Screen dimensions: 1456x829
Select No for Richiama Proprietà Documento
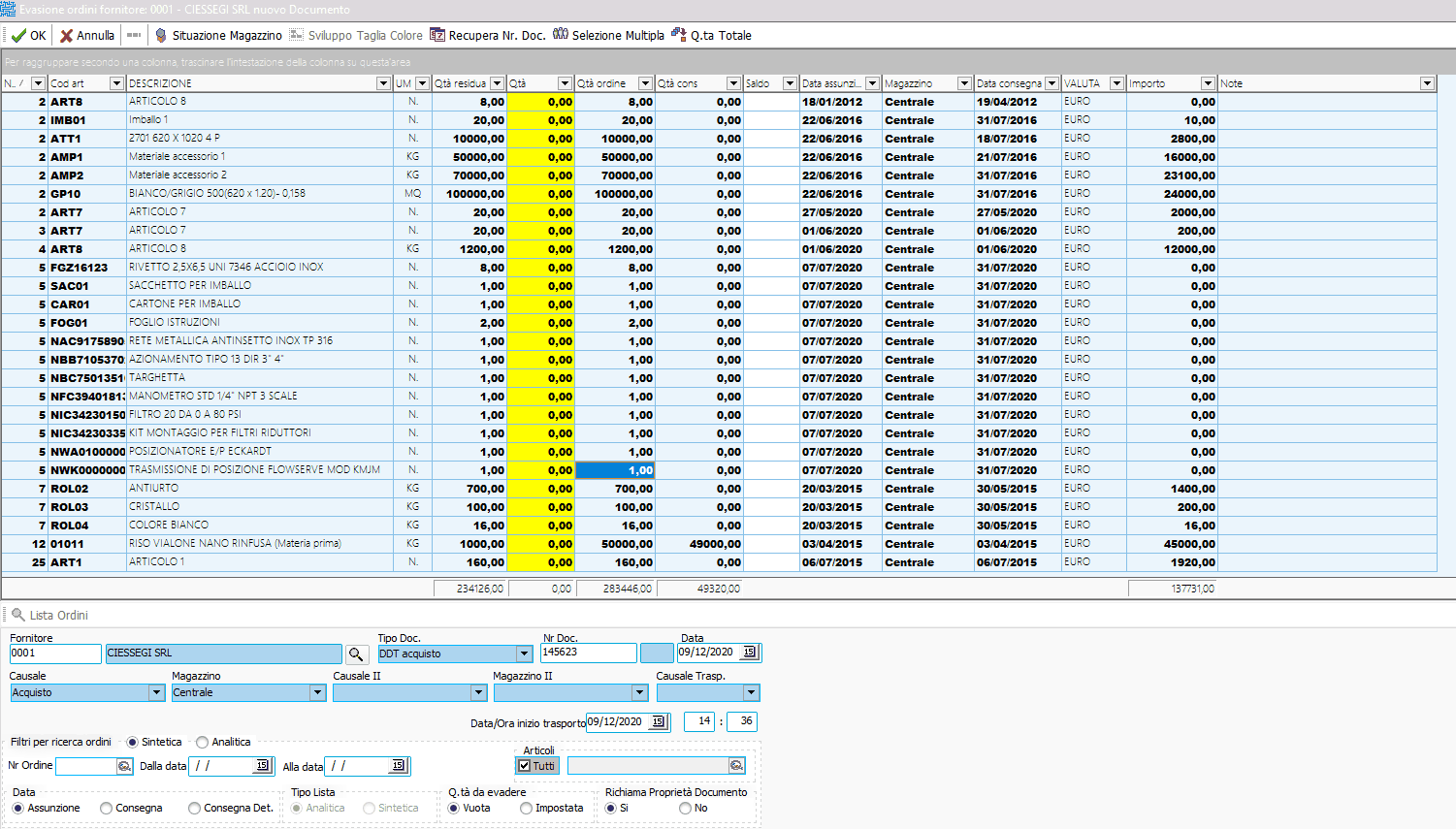[685, 808]
